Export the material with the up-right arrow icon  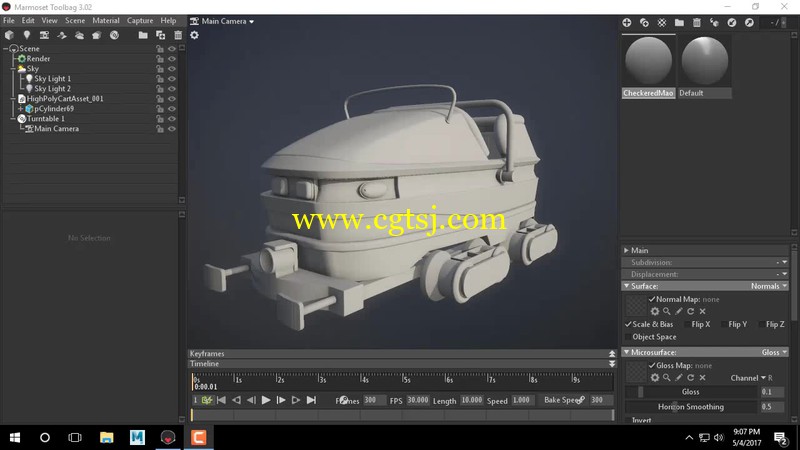(749, 22)
